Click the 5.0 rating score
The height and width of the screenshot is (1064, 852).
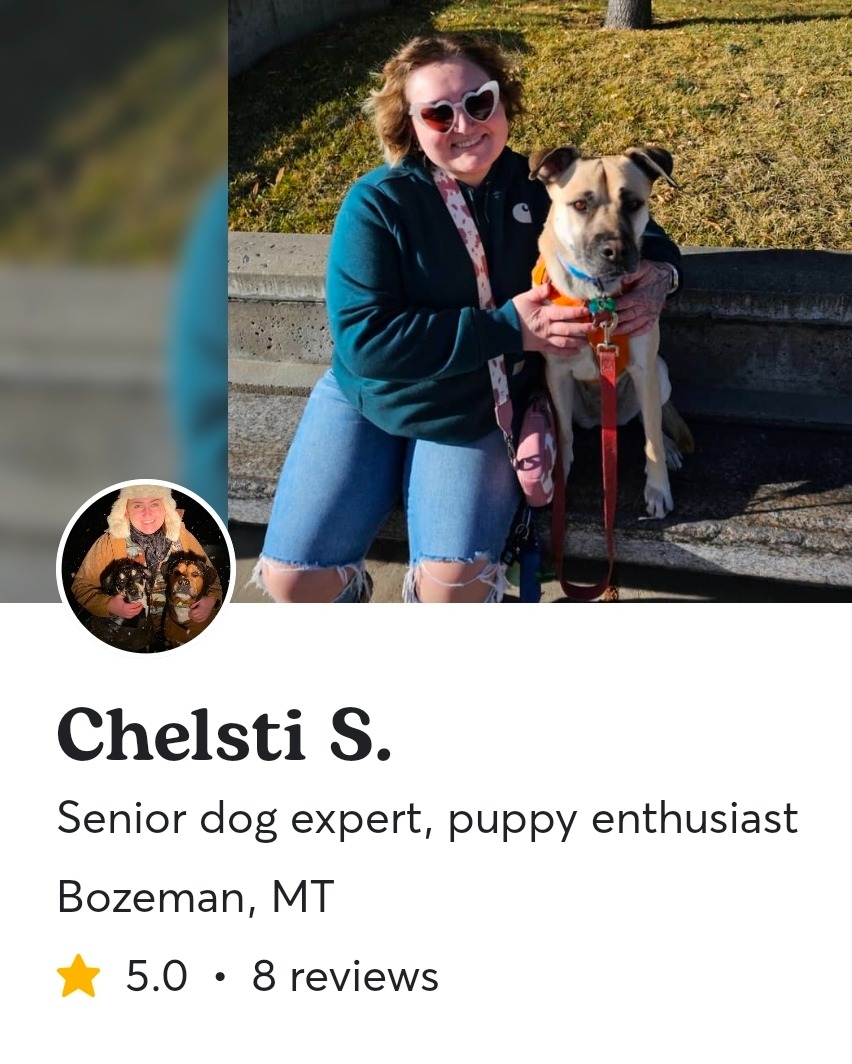tap(157, 976)
